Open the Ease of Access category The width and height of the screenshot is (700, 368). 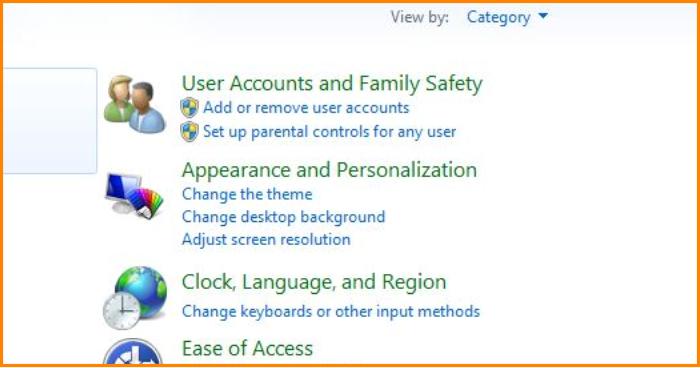pos(247,348)
